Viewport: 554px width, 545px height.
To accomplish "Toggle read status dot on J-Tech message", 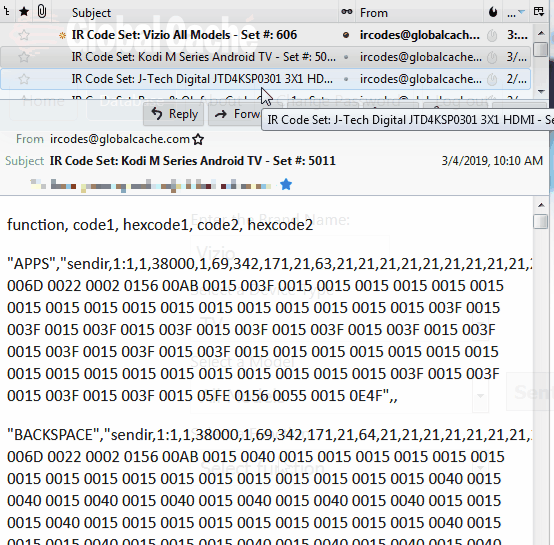I will (x=346, y=79).
